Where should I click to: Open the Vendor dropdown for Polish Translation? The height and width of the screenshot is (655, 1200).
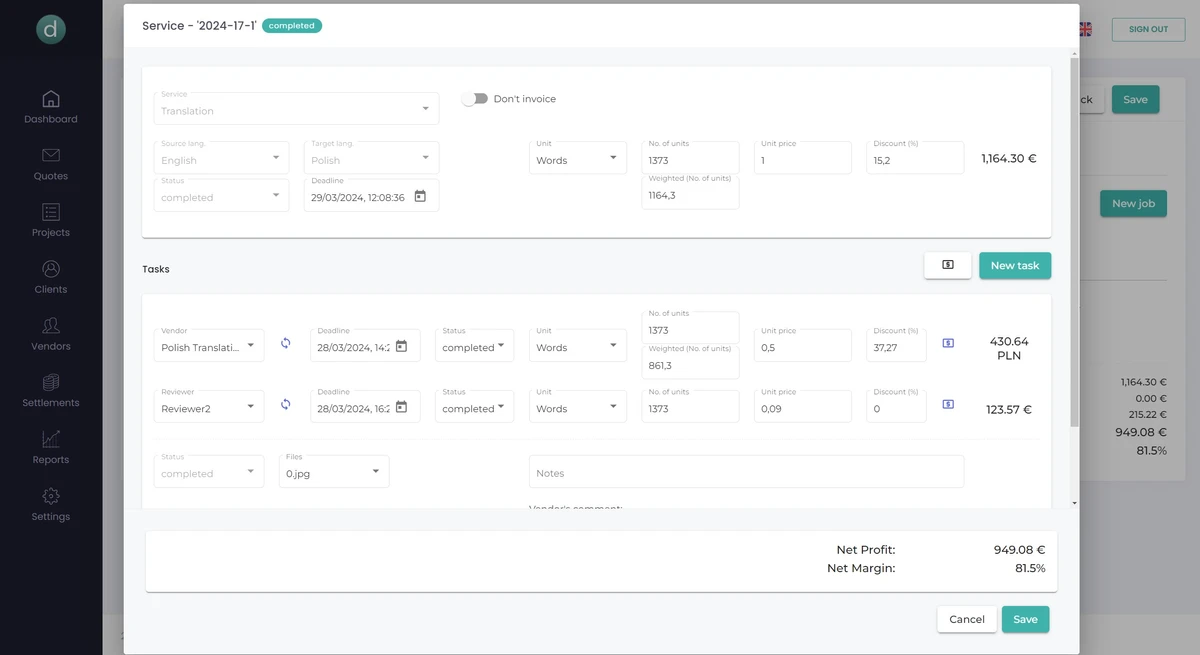click(x=210, y=347)
